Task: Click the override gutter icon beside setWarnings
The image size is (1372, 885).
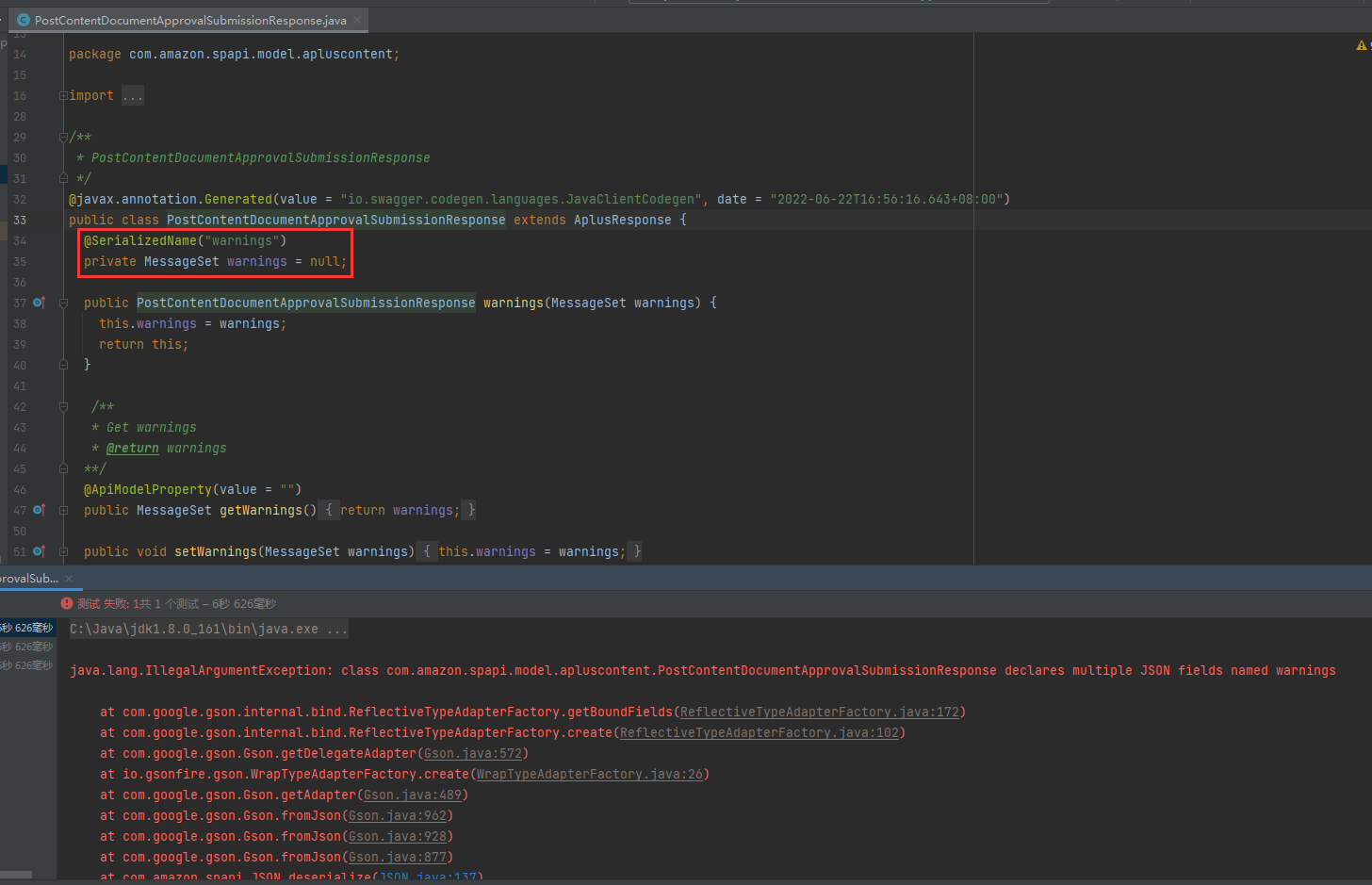Action: (40, 551)
